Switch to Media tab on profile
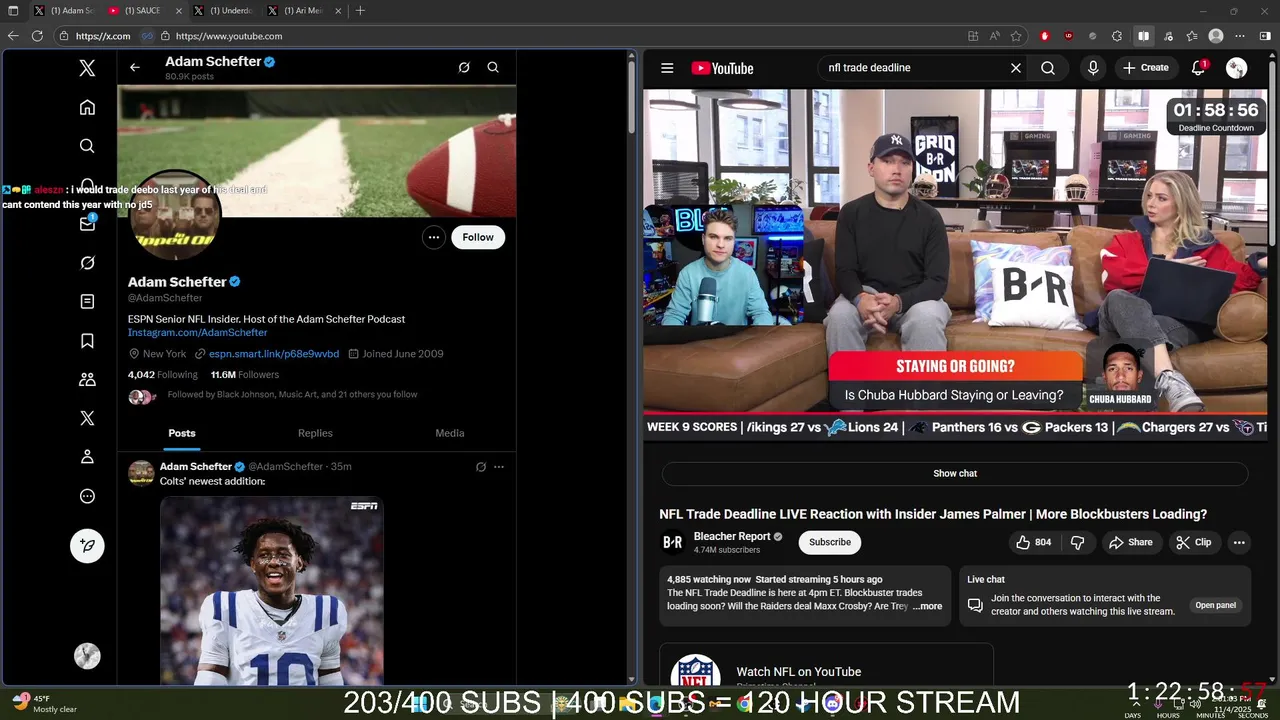Screen dimensions: 1280x720 coord(450,433)
